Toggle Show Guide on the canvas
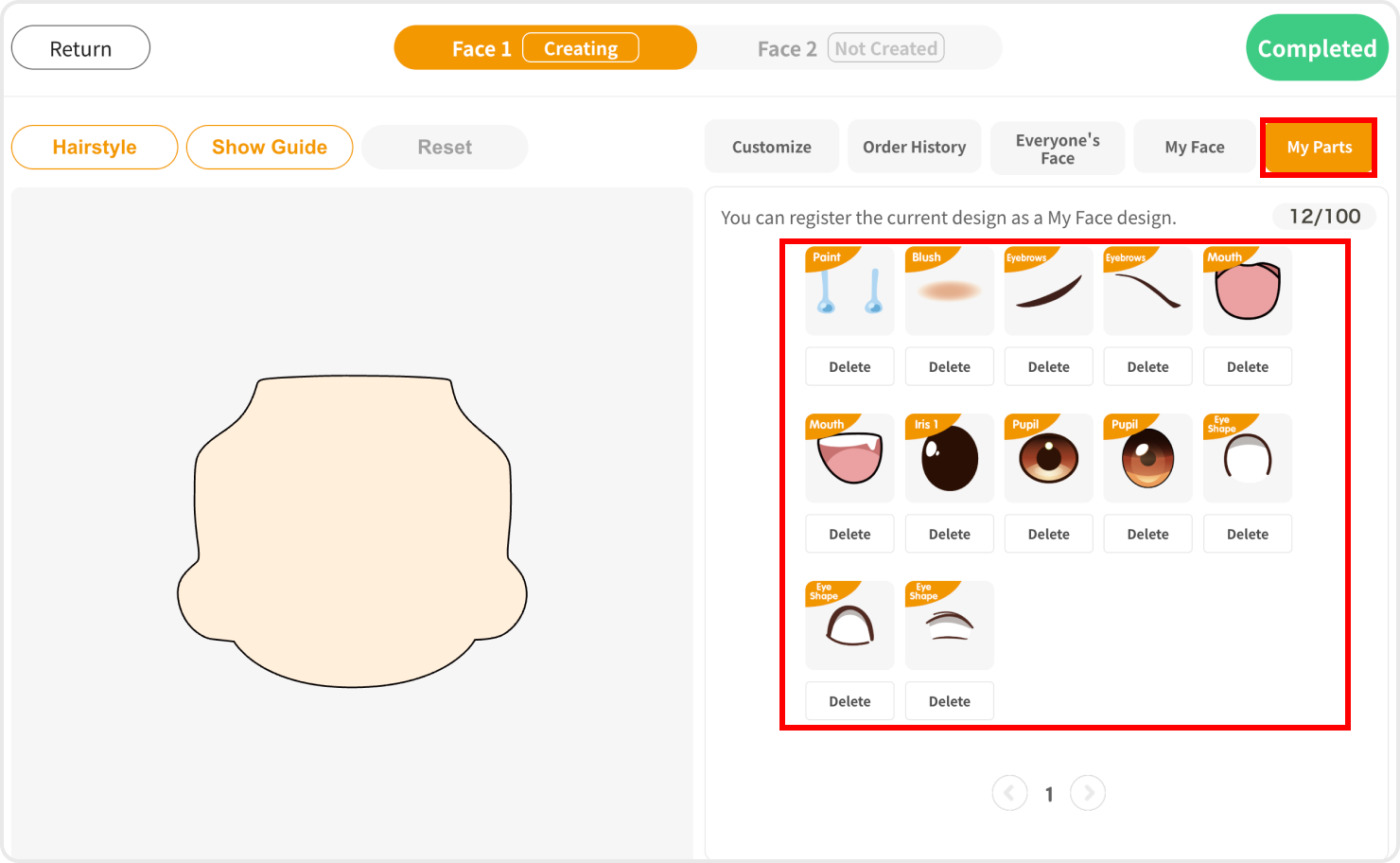Image resolution: width=1400 pixels, height=863 pixels. 270,148
